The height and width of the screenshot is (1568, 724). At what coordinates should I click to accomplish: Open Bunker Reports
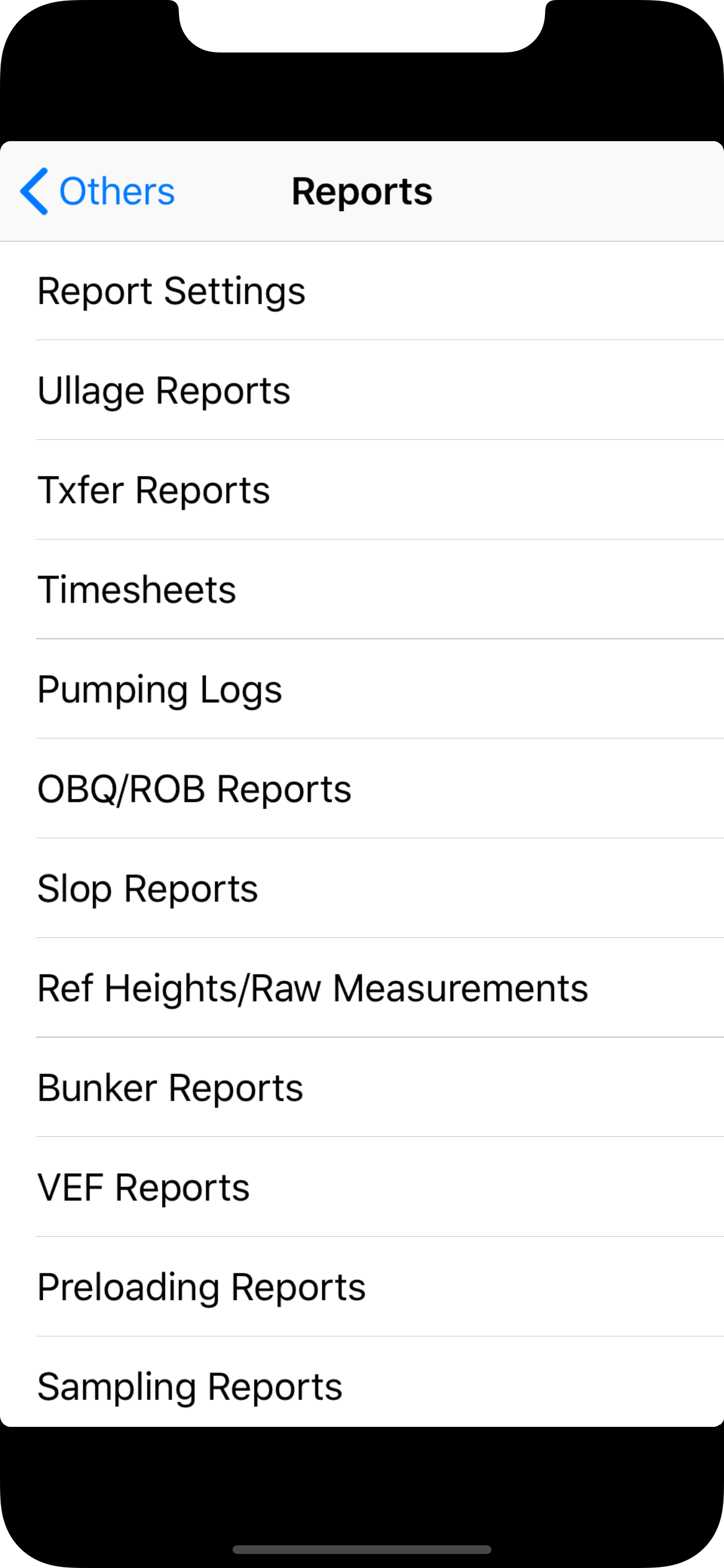169,1087
